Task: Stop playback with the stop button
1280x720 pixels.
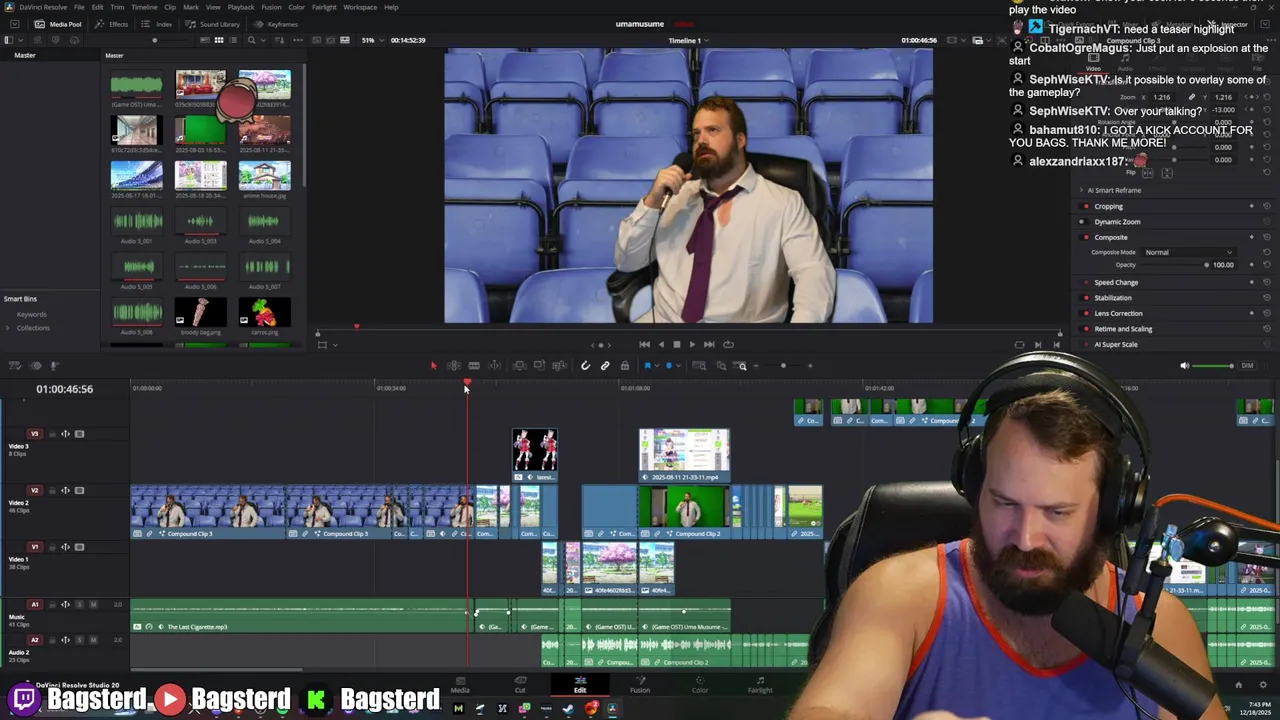Action: click(x=676, y=345)
